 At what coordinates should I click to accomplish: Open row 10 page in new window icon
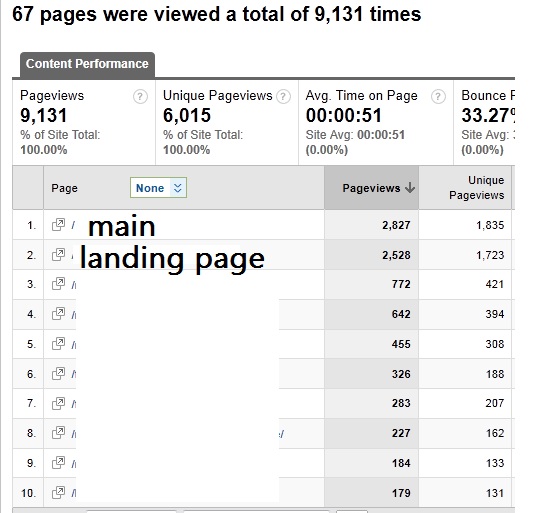pyautogui.click(x=58, y=493)
